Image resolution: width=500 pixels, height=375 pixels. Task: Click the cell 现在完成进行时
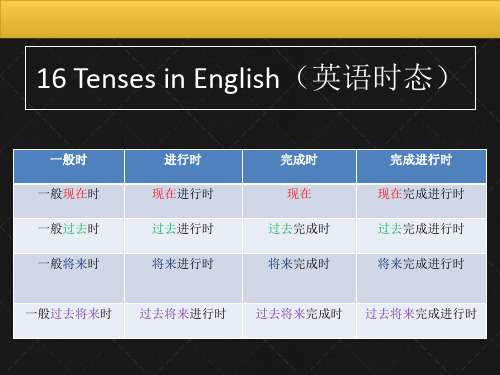(421, 201)
